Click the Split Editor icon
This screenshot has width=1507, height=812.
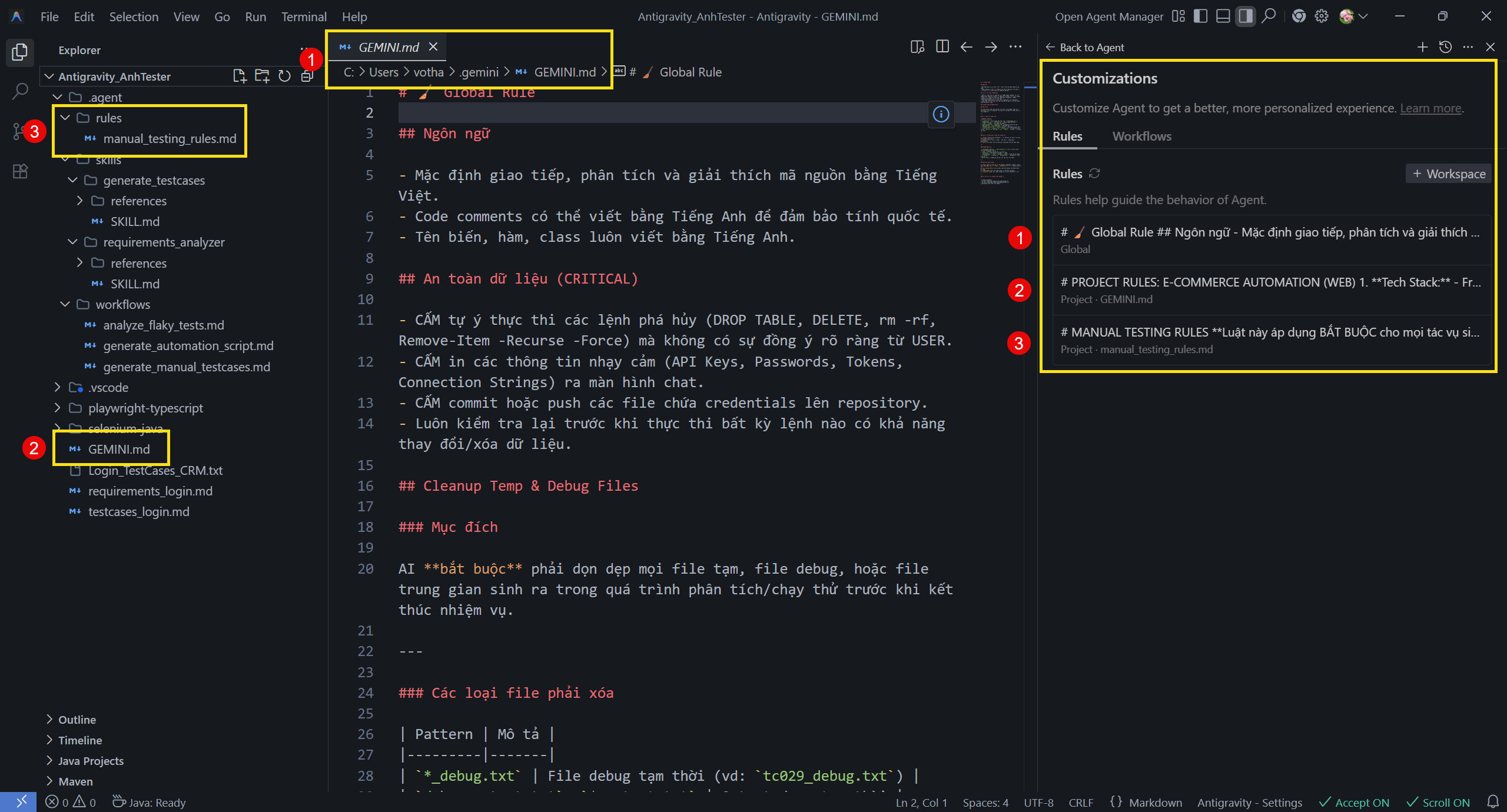tap(942, 47)
